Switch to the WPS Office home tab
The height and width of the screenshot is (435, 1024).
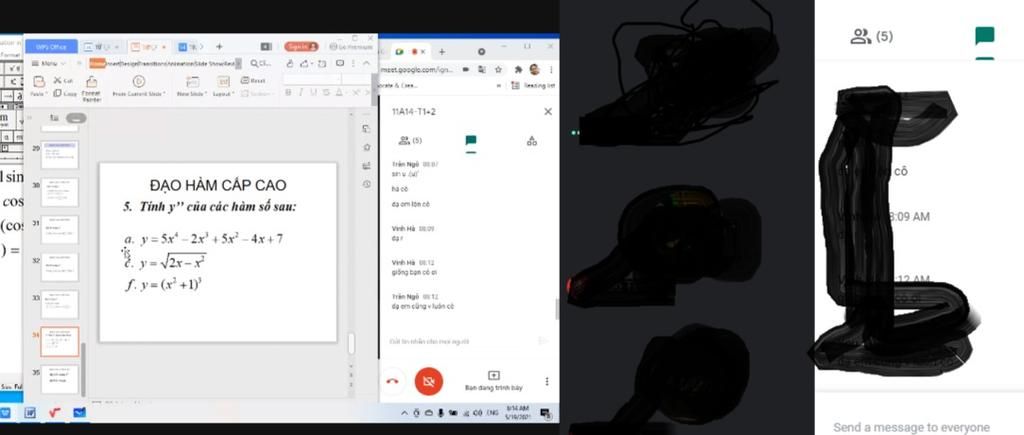(x=51, y=47)
